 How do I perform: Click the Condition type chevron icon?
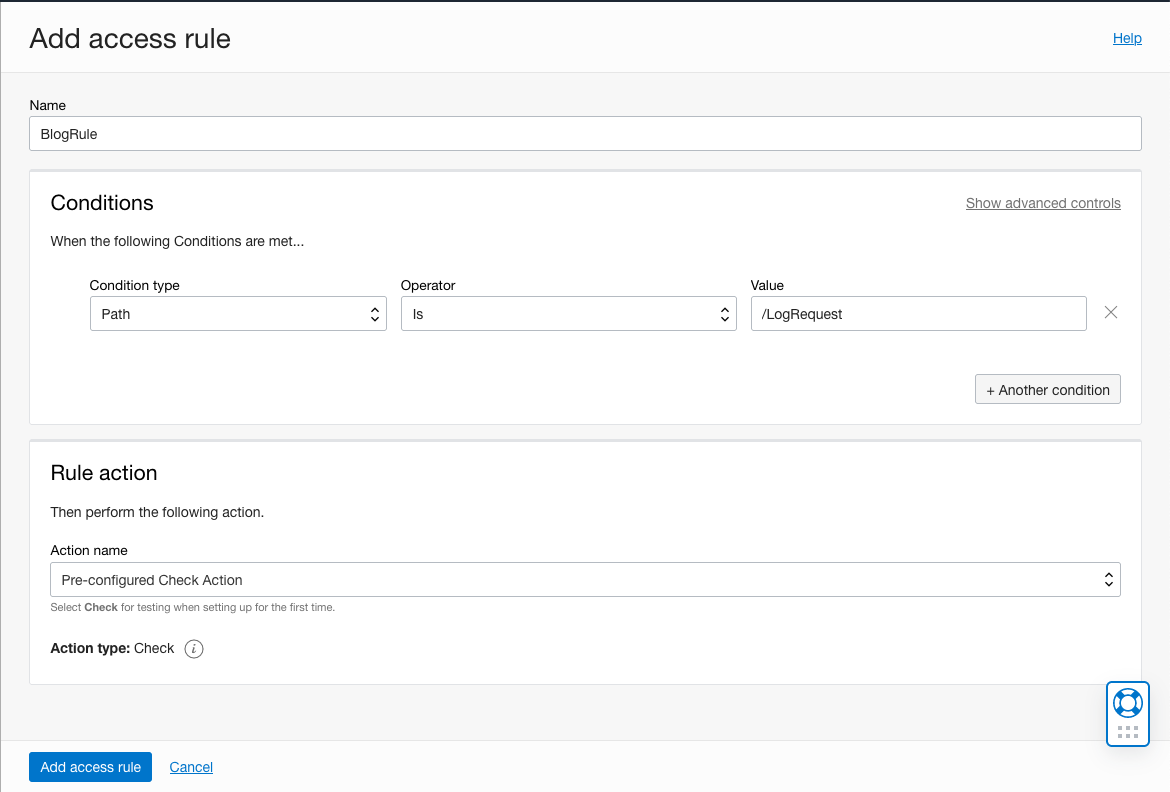pyautogui.click(x=377, y=313)
